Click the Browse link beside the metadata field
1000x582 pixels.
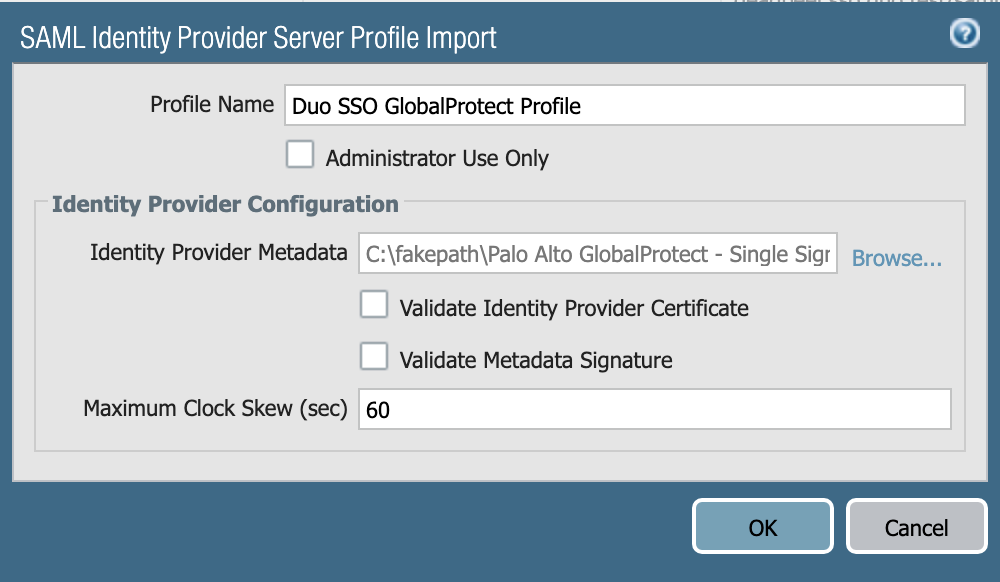tap(896, 258)
